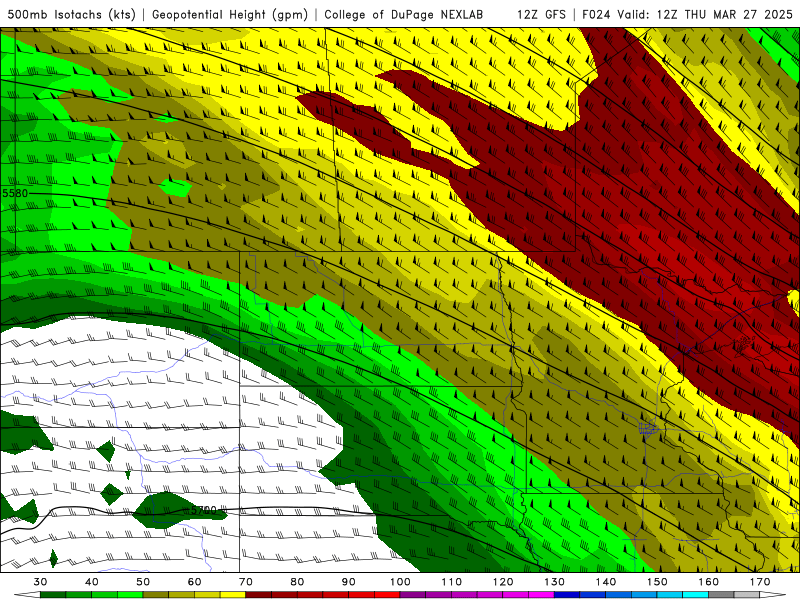Click the brightest lime green legend segment
The width and height of the screenshot is (800, 600).
pyautogui.click(x=130, y=595)
